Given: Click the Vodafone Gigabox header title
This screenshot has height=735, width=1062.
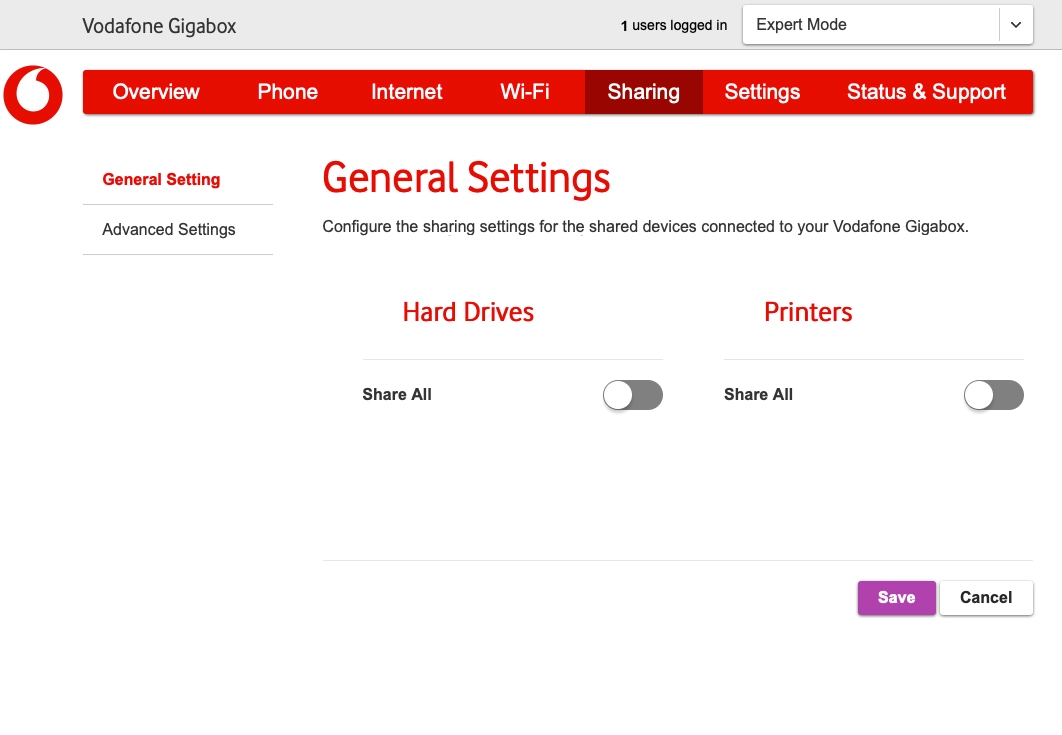Looking at the screenshot, I should (159, 26).
